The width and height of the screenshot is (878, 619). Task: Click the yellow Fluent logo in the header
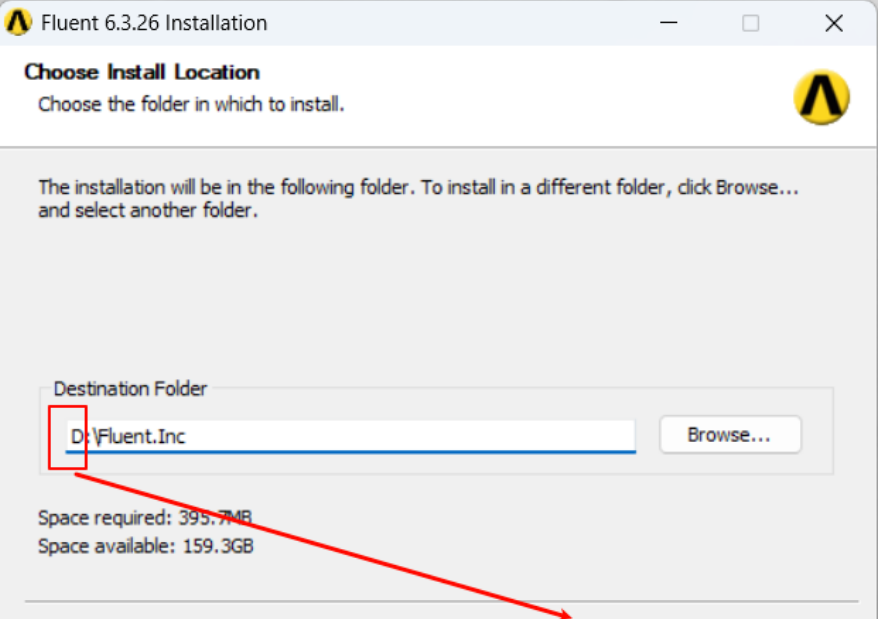[x=821, y=97]
